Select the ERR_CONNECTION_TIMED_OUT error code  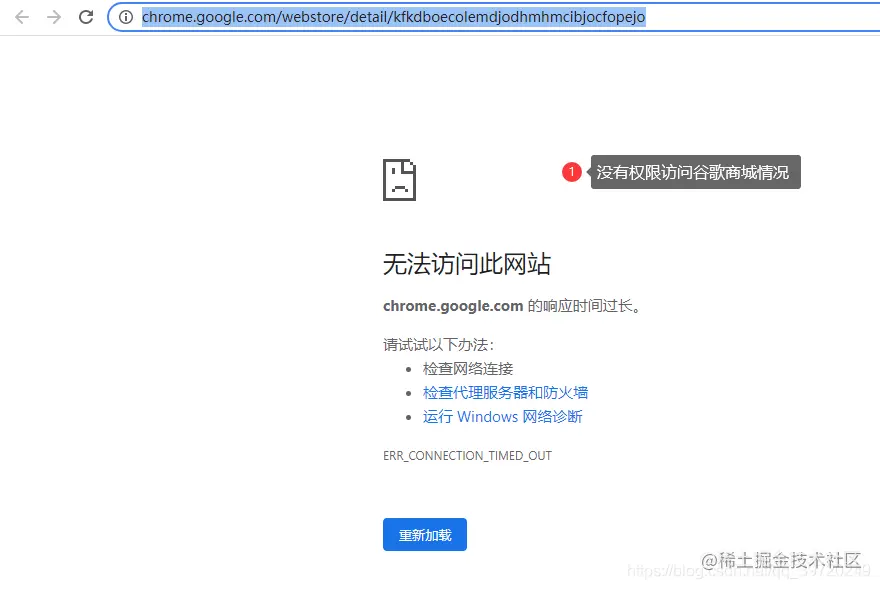468,455
